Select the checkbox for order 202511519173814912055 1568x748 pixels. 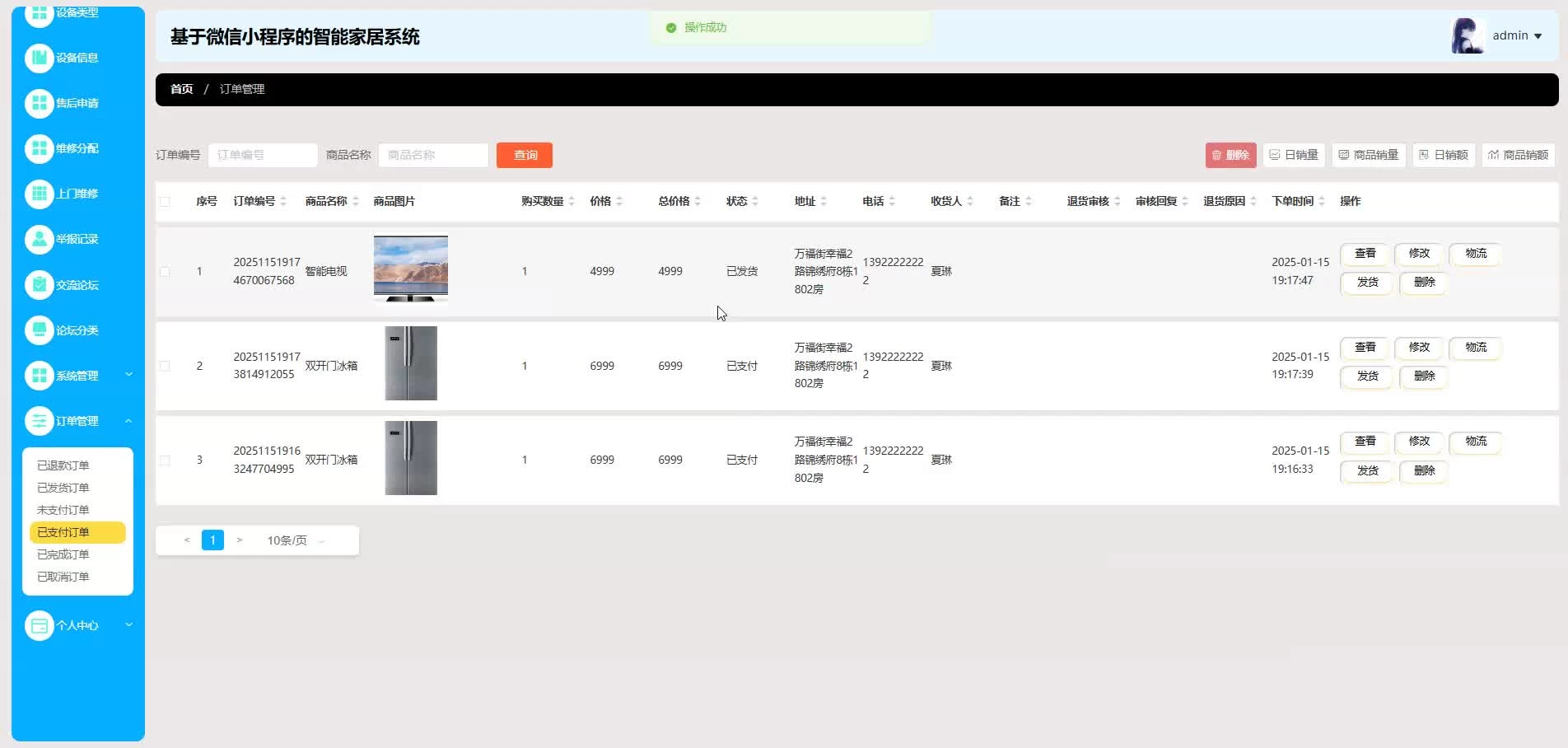(x=165, y=366)
